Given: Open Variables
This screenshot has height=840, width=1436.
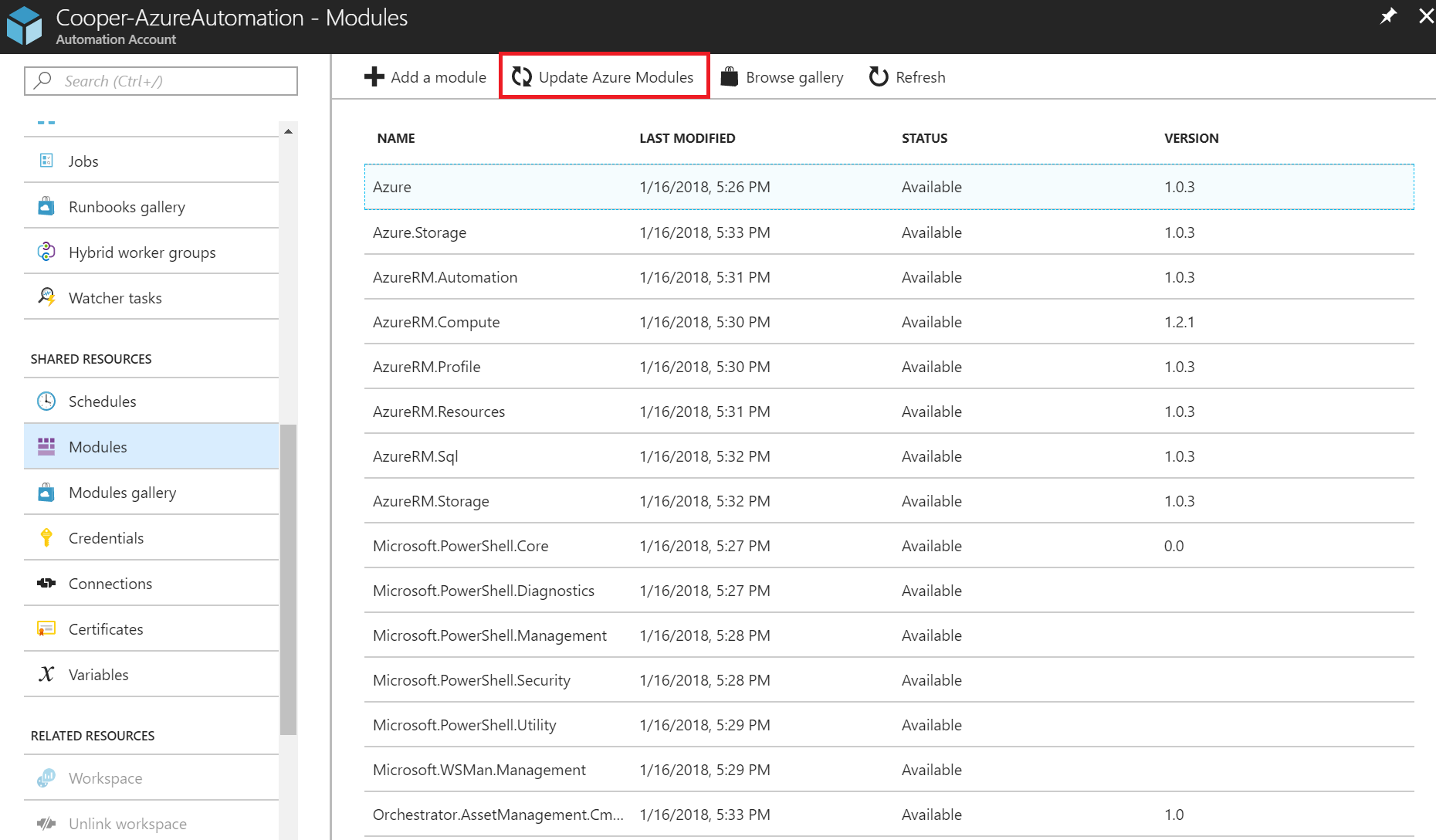Looking at the screenshot, I should click(151, 674).
